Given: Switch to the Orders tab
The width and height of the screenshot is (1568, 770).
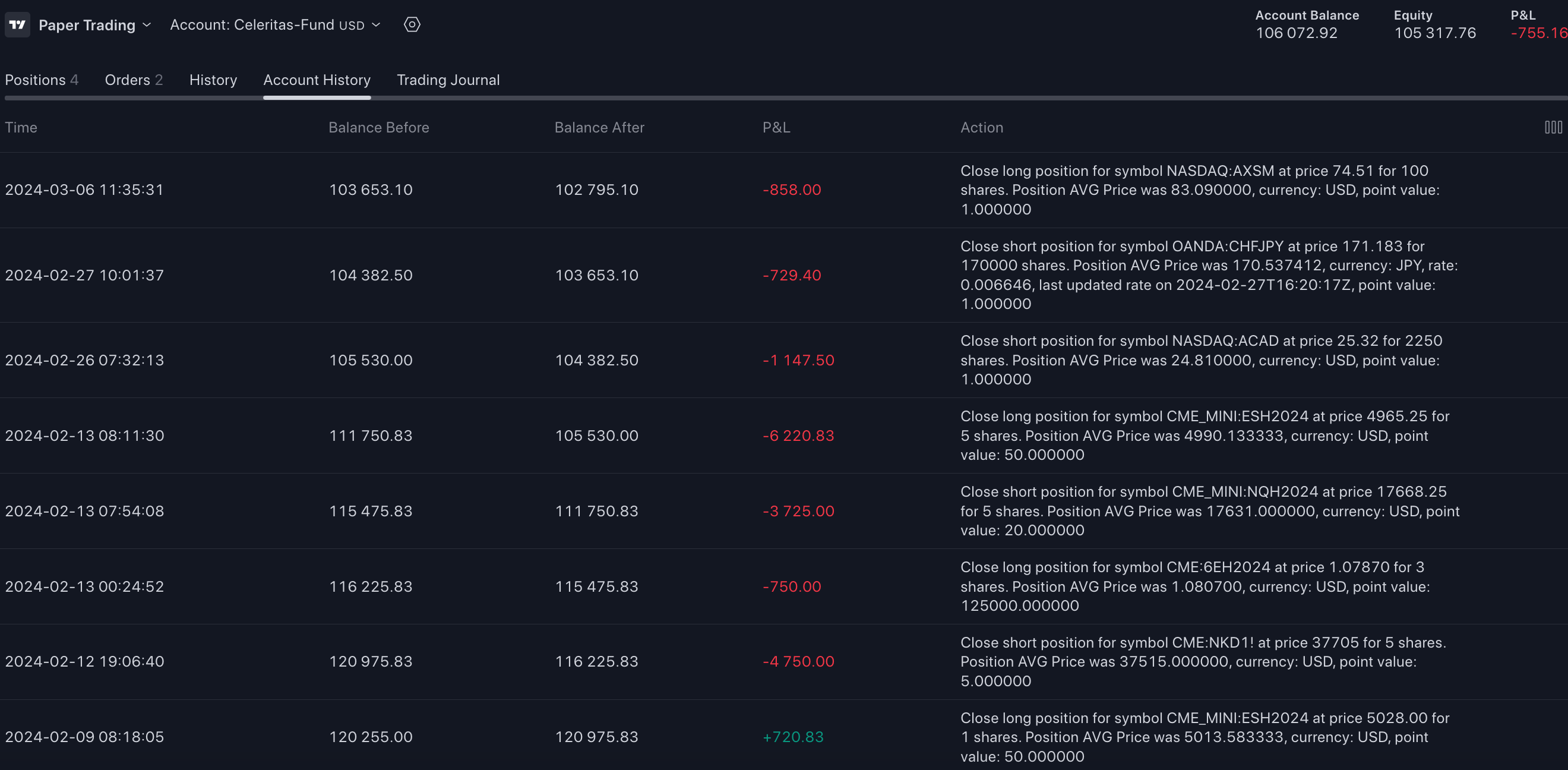Looking at the screenshot, I should click(x=133, y=80).
